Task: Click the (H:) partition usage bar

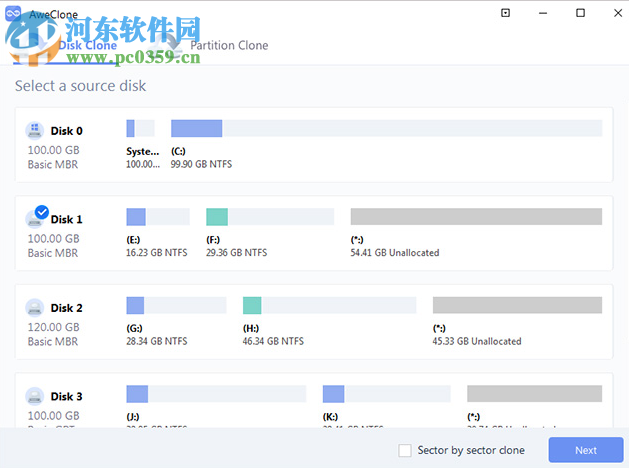Action: [x=329, y=305]
